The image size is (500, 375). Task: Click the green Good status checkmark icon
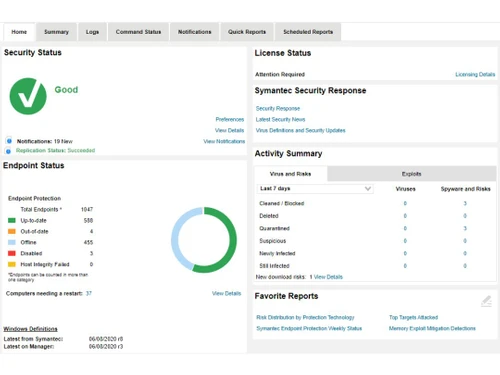28,96
